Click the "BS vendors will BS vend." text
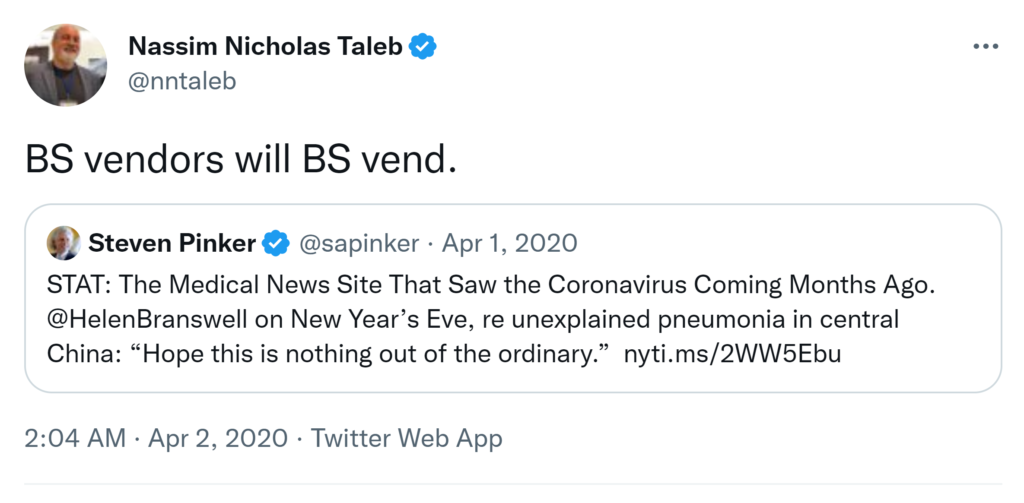Viewport: 1024px width, 503px height. (x=240, y=159)
